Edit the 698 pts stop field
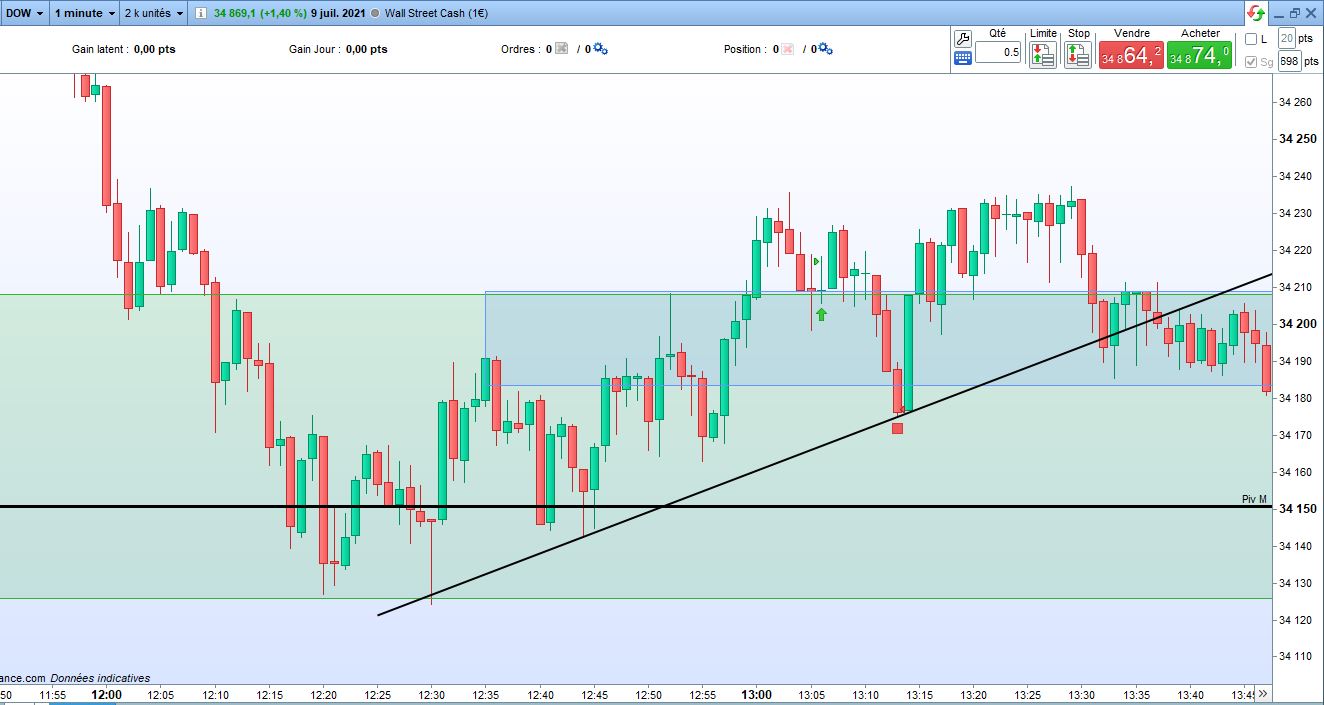Image resolution: width=1324 pixels, height=705 pixels. 1288,61
